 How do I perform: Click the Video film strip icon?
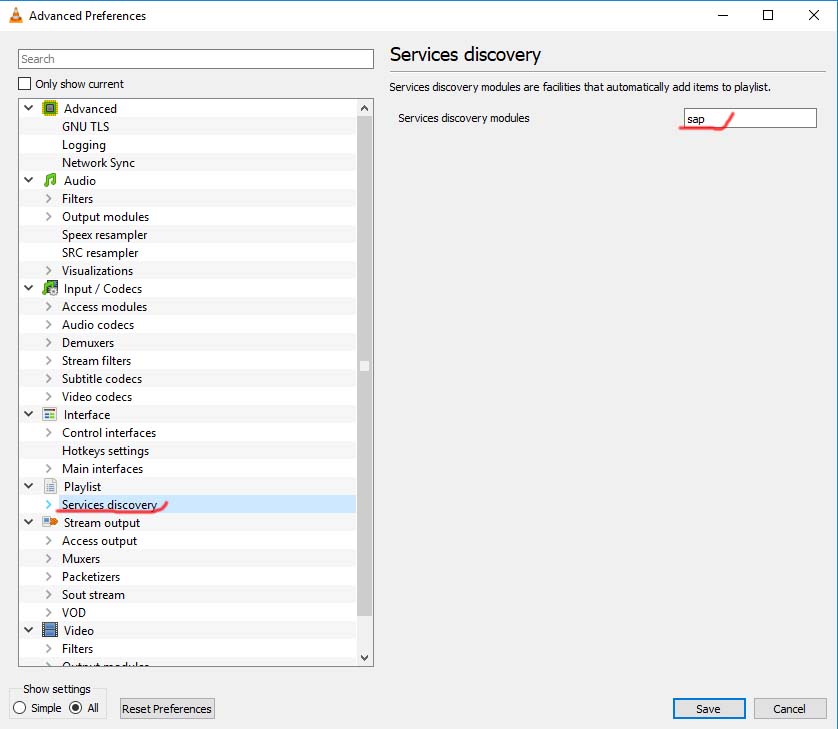tap(50, 630)
